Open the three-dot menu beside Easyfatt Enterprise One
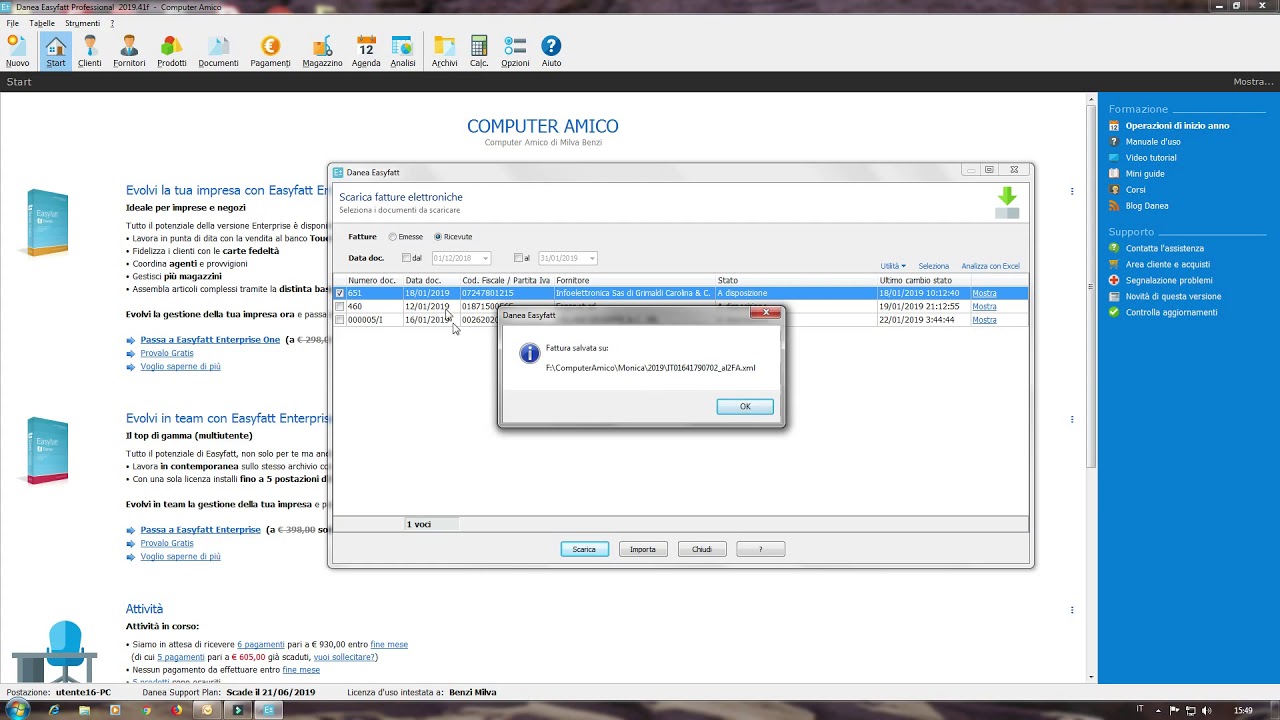Viewport: 1280px width, 720px height. click(1072, 191)
